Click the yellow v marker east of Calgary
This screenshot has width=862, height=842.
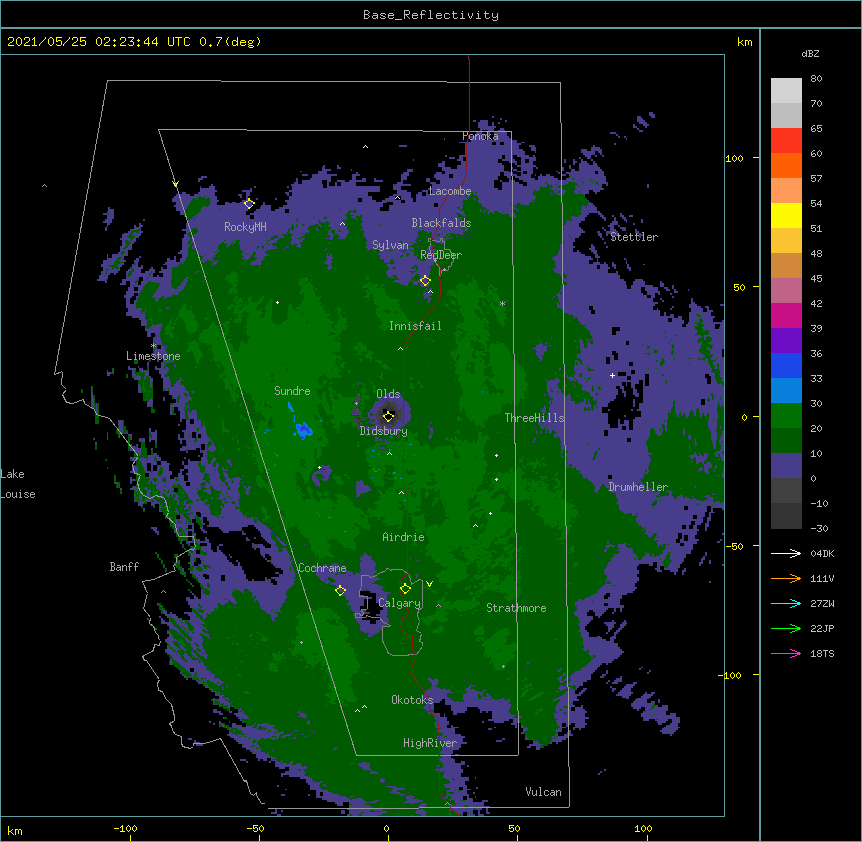(x=429, y=584)
